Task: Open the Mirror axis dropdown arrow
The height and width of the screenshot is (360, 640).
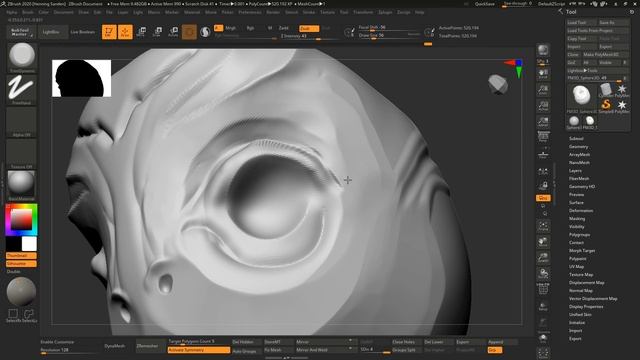Action: click(350, 341)
